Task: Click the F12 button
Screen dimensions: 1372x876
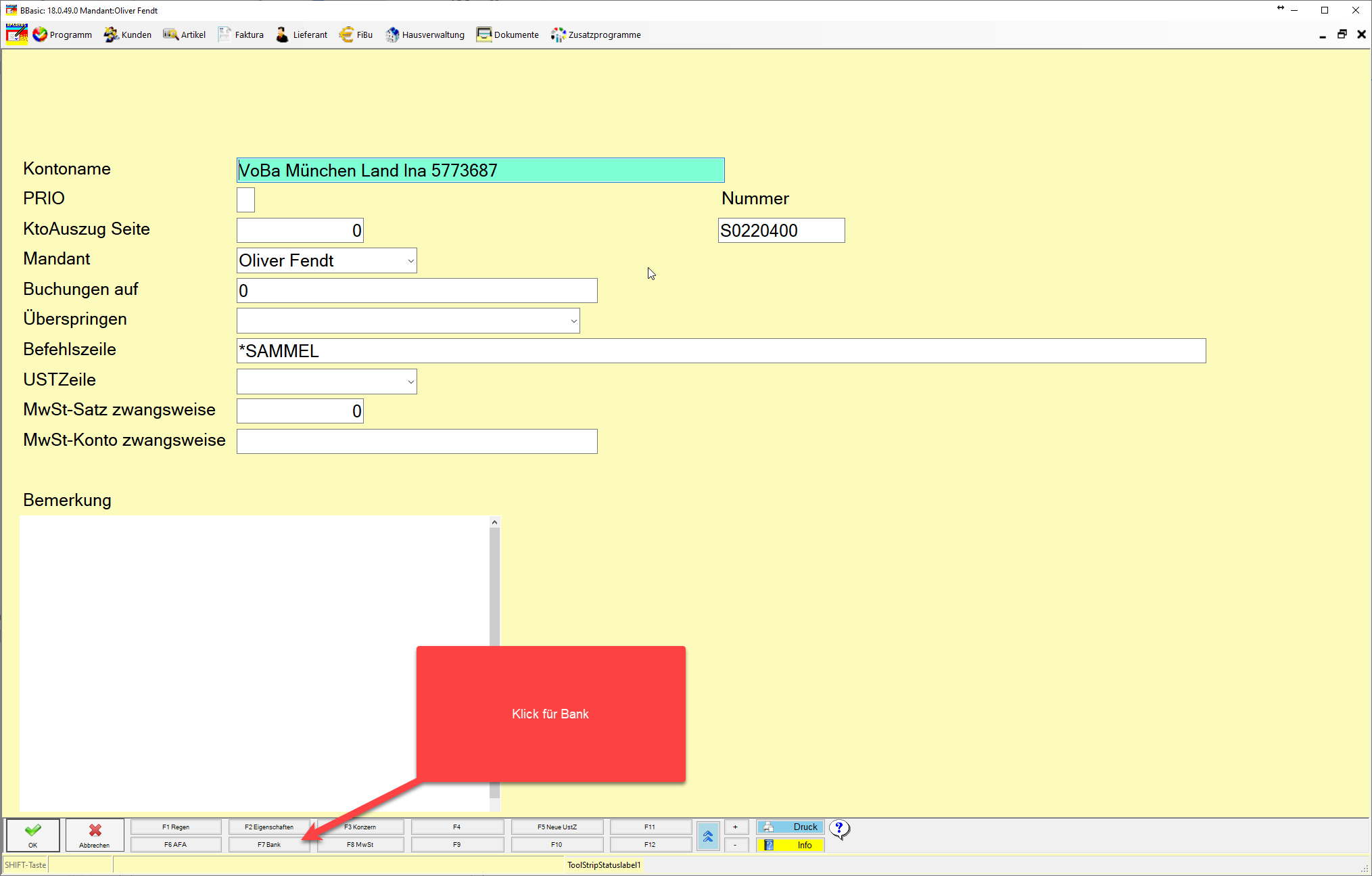Action: (650, 844)
